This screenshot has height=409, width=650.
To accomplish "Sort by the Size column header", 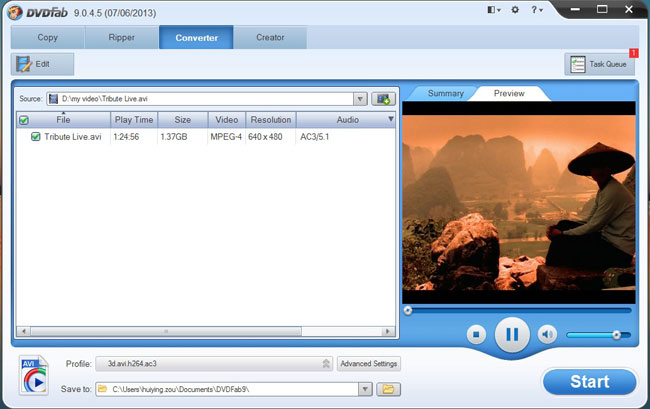I will click(x=182, y=120).
